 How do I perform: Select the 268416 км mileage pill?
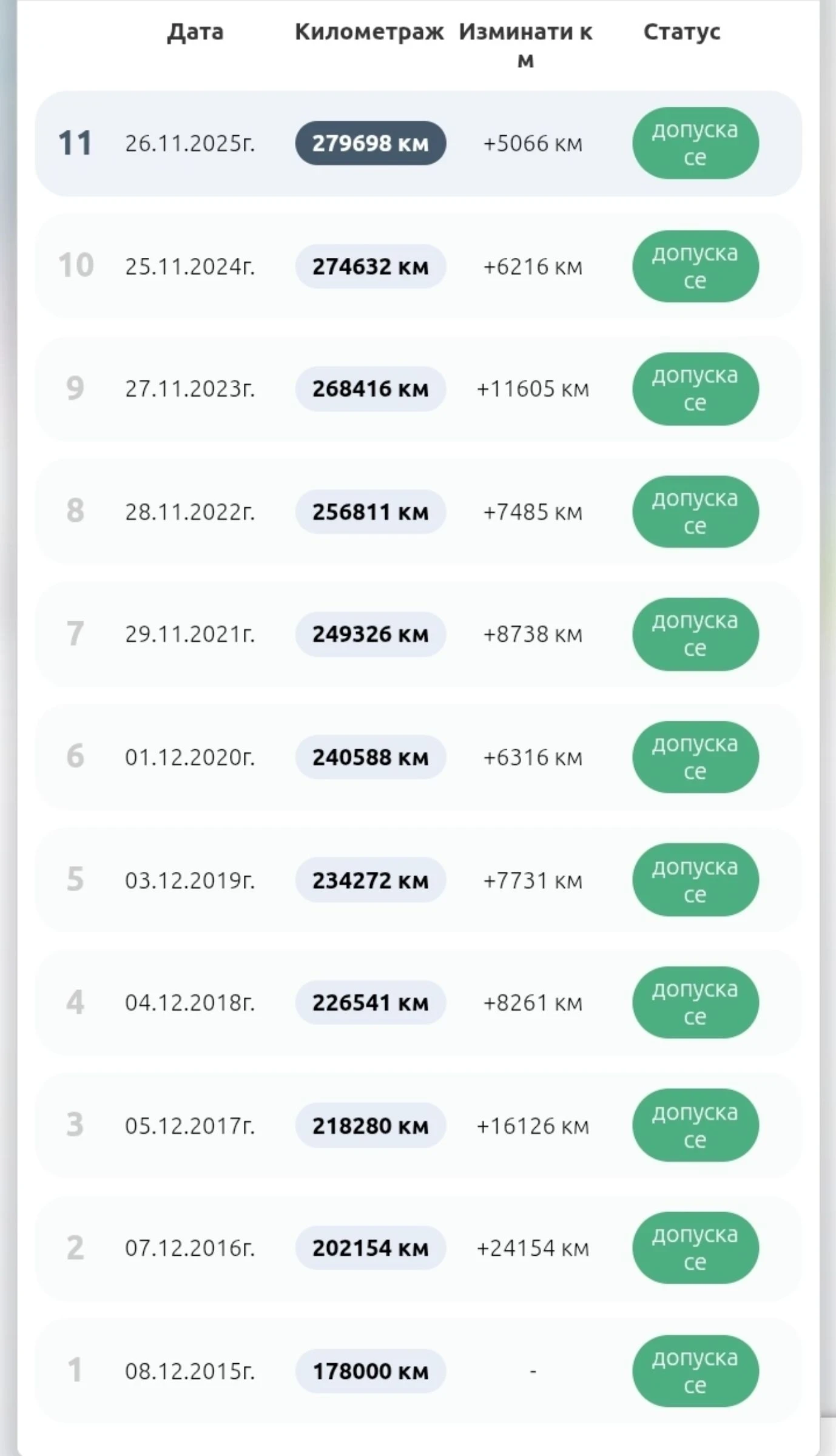pos(370,389)
